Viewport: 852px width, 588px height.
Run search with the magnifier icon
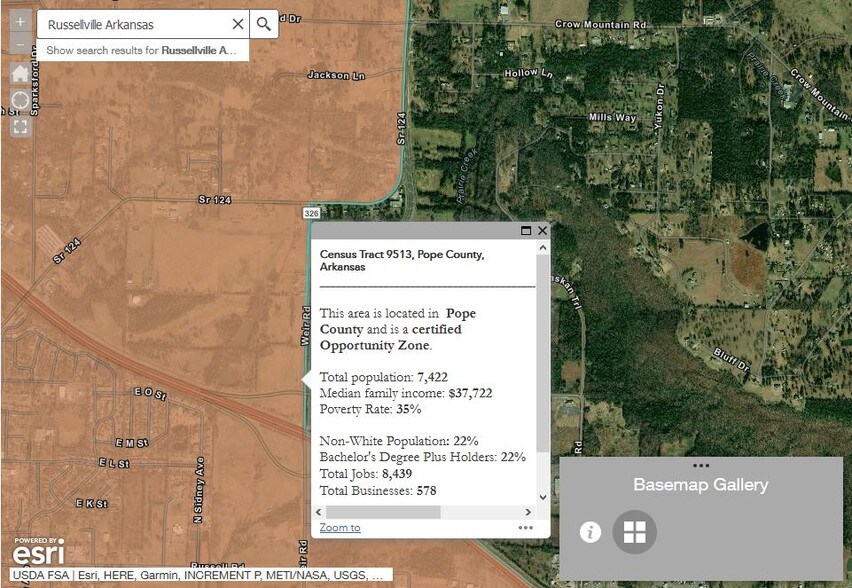264,24
